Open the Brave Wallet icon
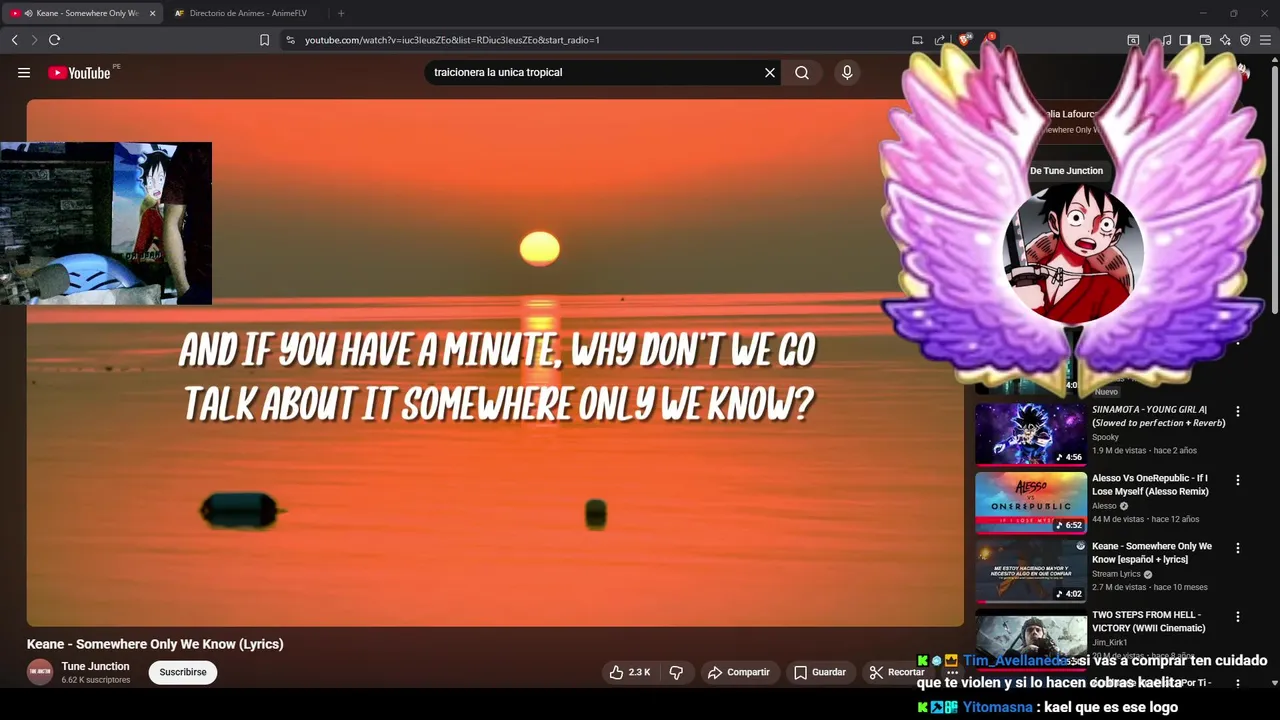 [1205, 40]
